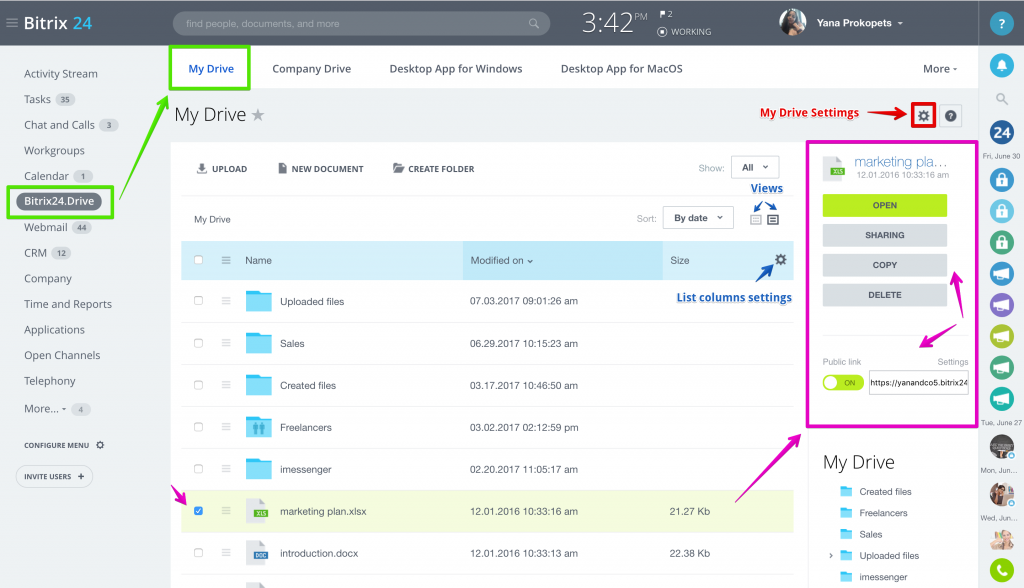Click the DELETE button
Screen dimensions: 1024x588
[x=884, y=295]
